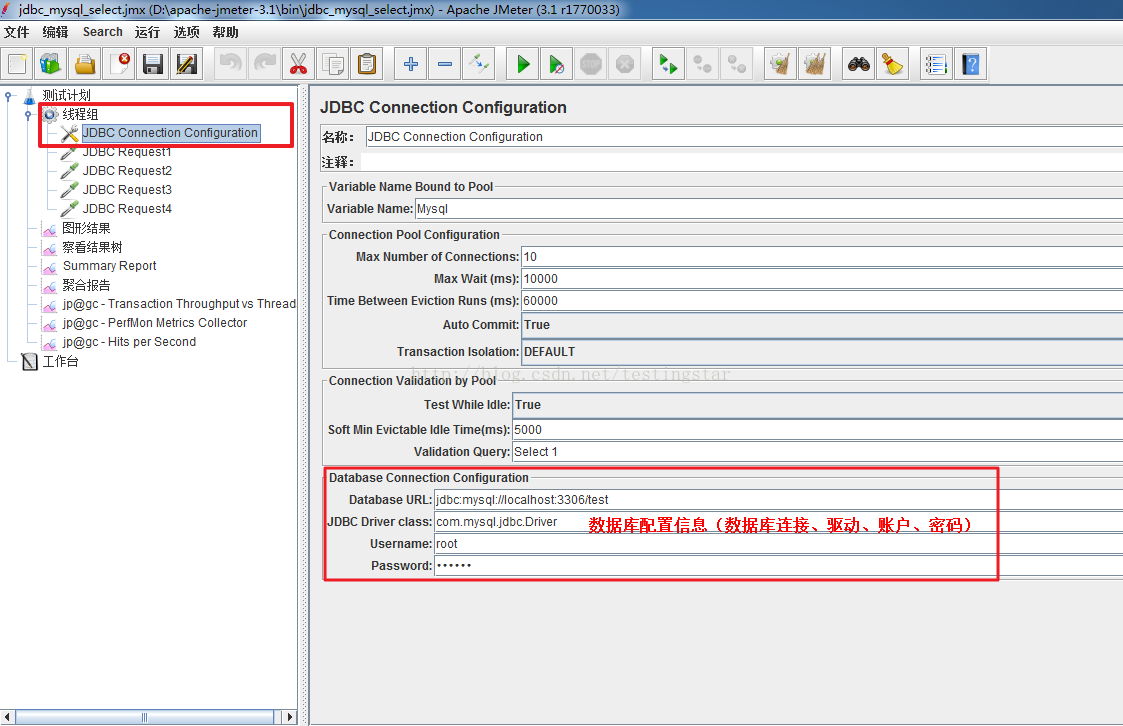The width and height of the screenshot is (1123, 726).
Task: Click the Copy icon in toolbar
Action: [x=333, y=64]
